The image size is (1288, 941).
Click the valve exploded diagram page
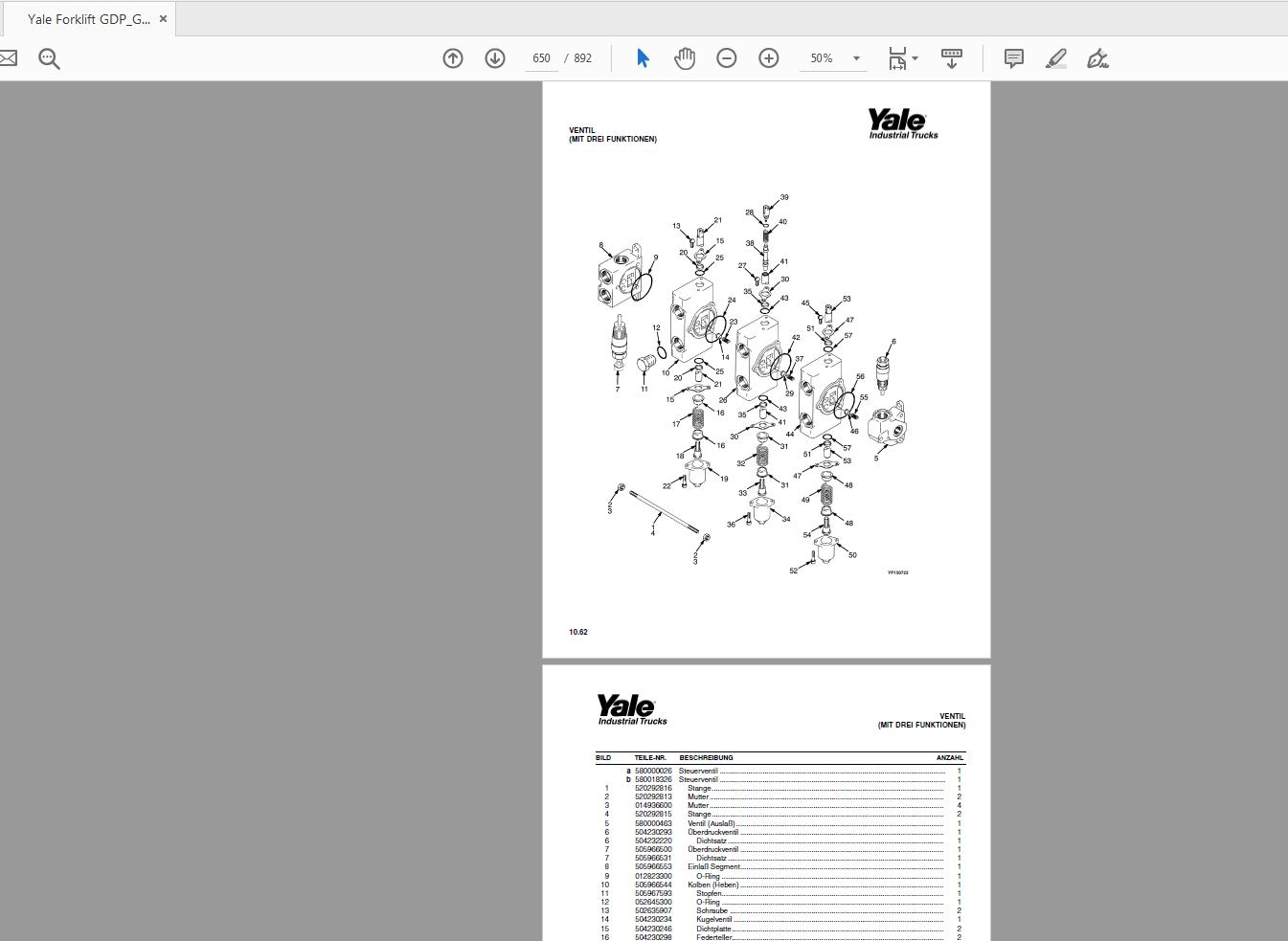pyautogui.click(x=766, y=370)
